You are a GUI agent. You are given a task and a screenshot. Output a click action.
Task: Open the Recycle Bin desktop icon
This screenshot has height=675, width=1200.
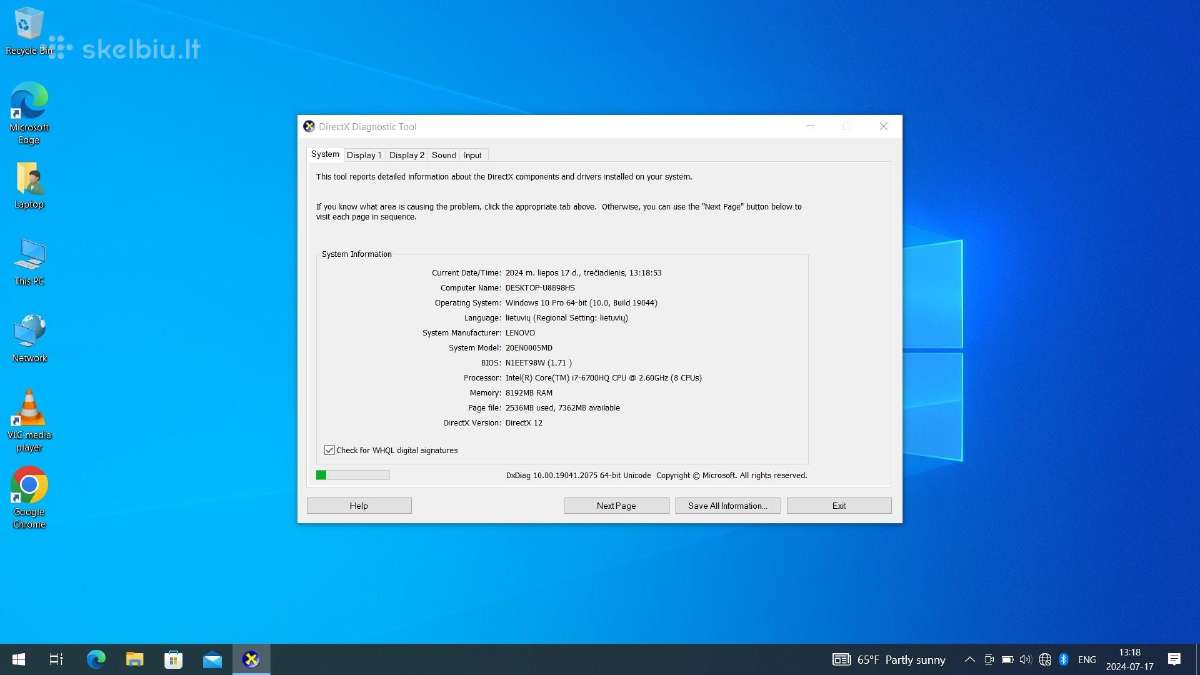pyautogui.click(x=29, y=31)
